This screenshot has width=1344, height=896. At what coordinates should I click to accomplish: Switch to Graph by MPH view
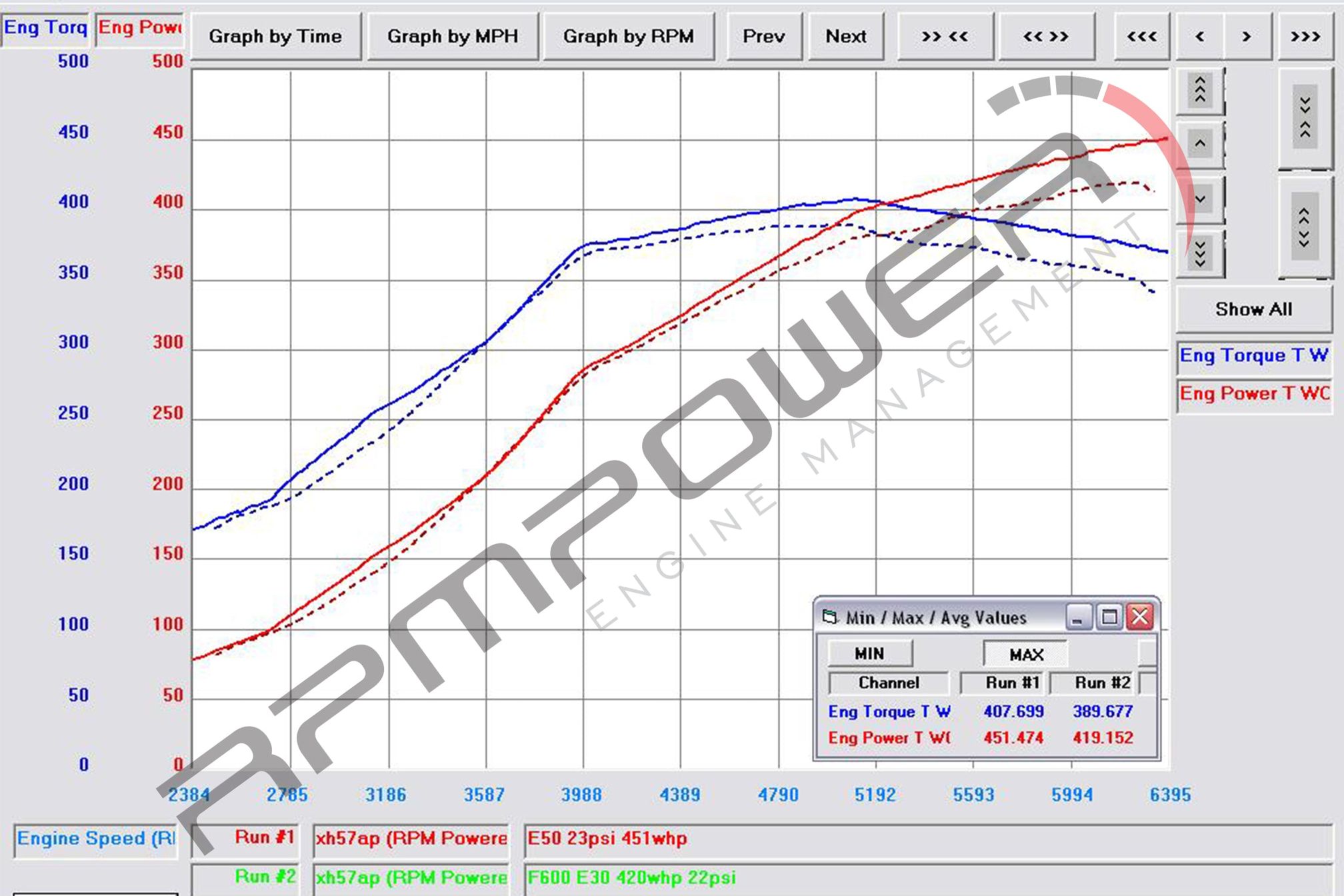point(453,36)
